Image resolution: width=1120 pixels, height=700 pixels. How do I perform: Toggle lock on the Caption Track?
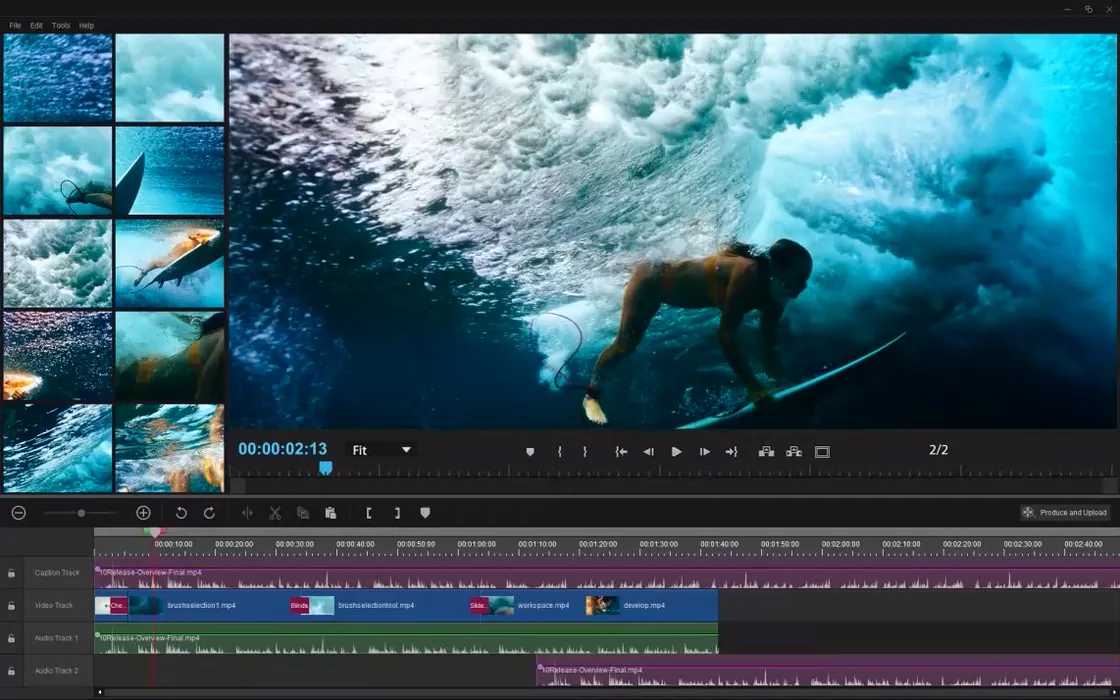click(x=11, y=573)
